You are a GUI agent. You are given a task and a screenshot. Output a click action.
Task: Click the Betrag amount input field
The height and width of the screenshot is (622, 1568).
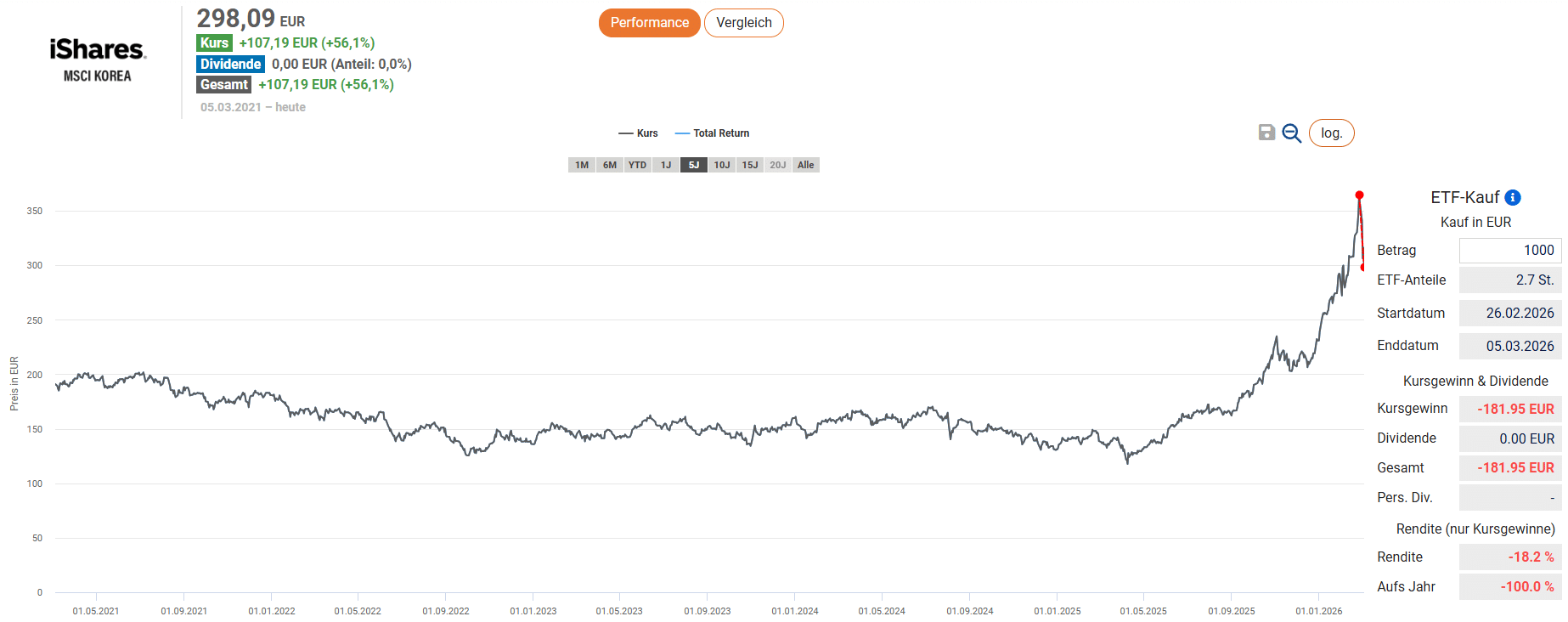click(1509, 251)
